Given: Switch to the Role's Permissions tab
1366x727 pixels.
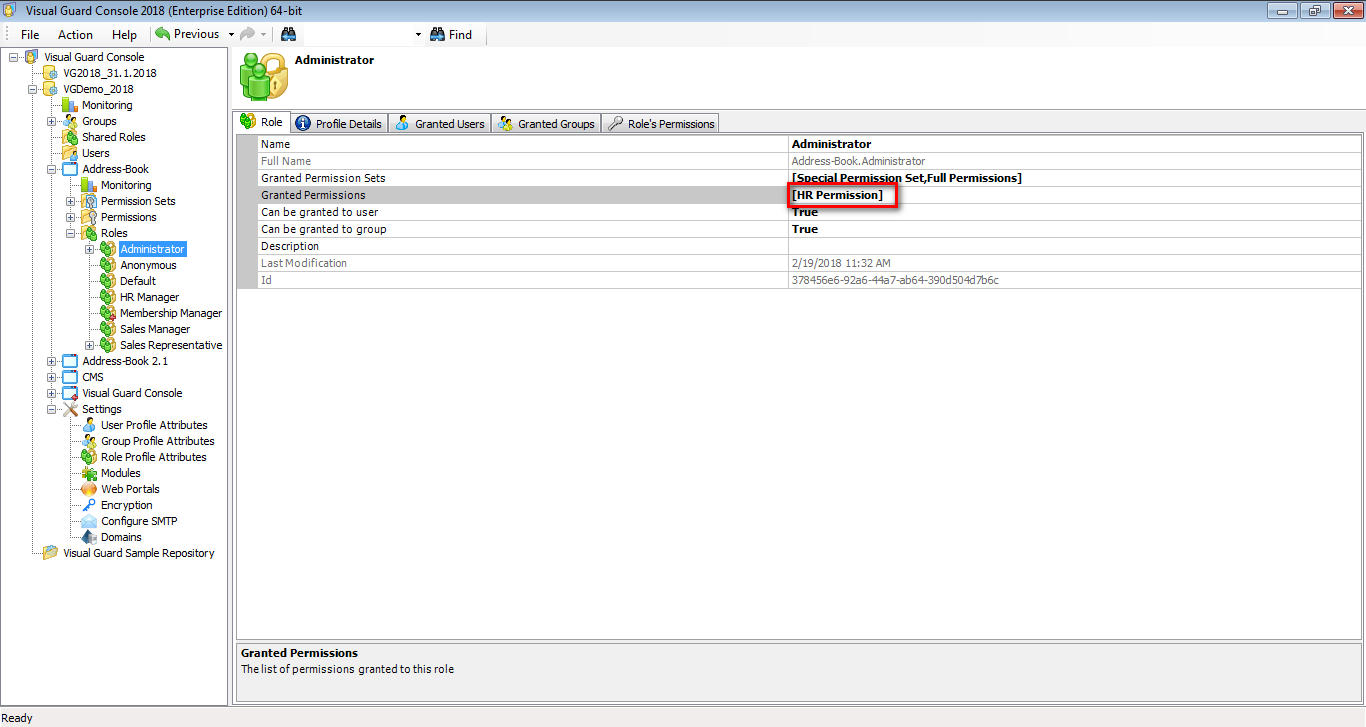Looking at the screenshot, I should (x=660, y=123).
